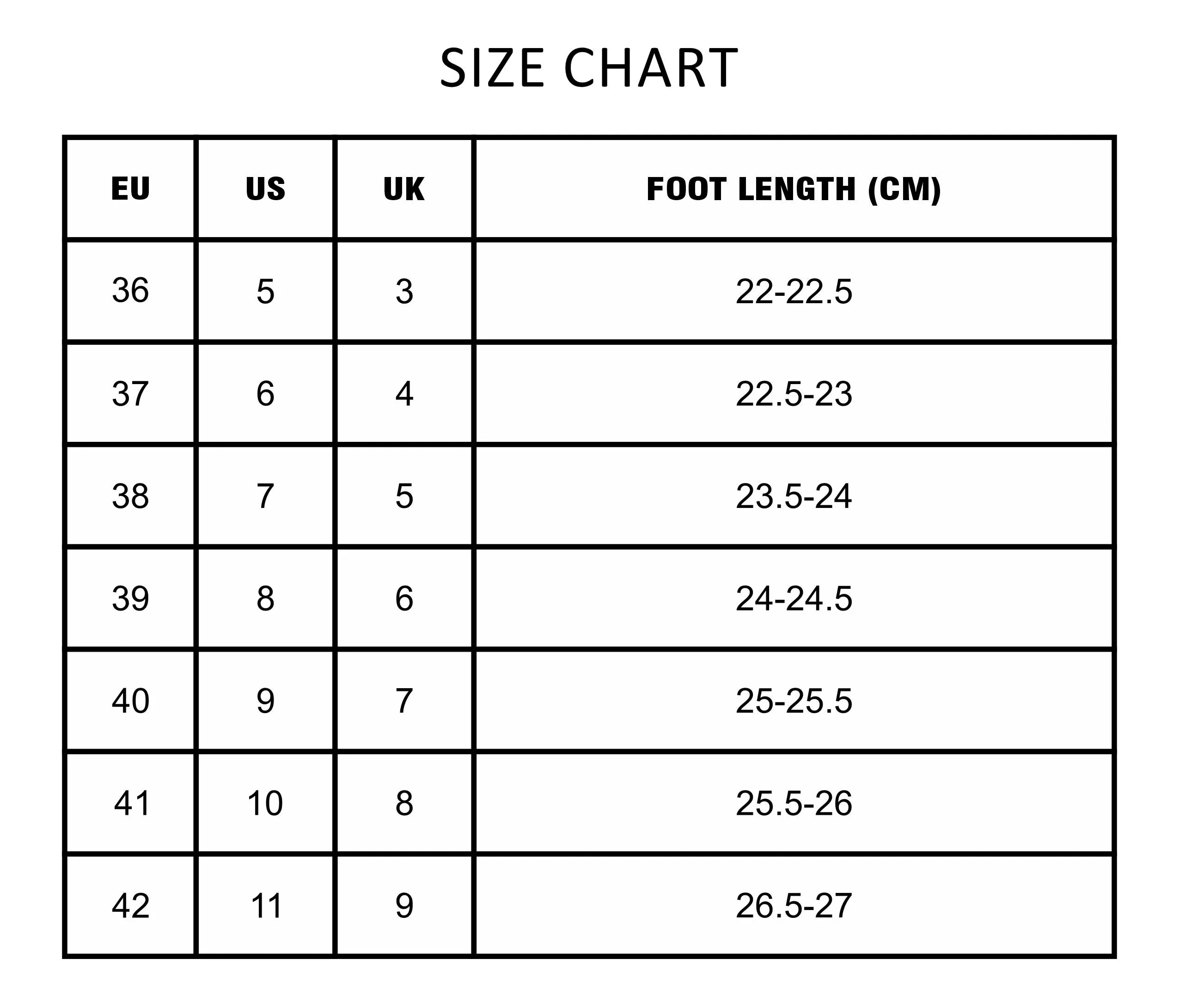Viewport: 1179px width, 1008px height.
Task: Click EU size 37 cell
Action: click(130, 393)
